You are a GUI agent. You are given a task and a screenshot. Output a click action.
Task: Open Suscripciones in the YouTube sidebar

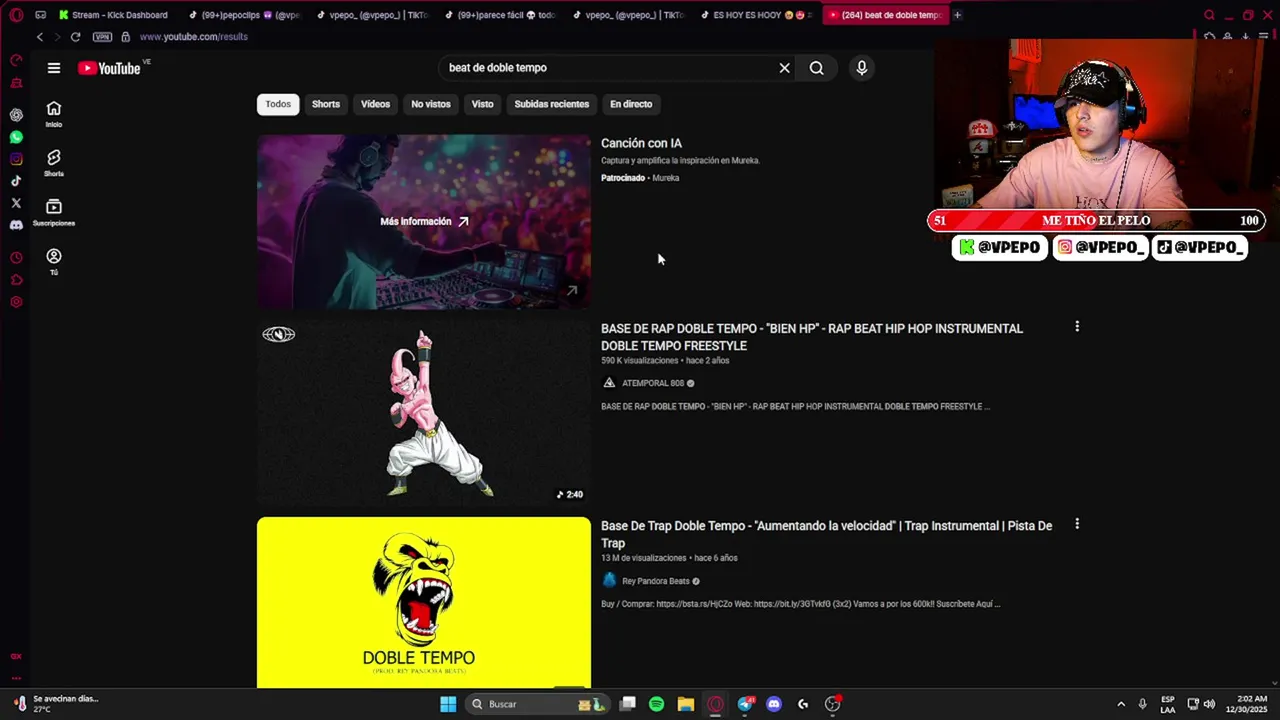coord(54,212)
